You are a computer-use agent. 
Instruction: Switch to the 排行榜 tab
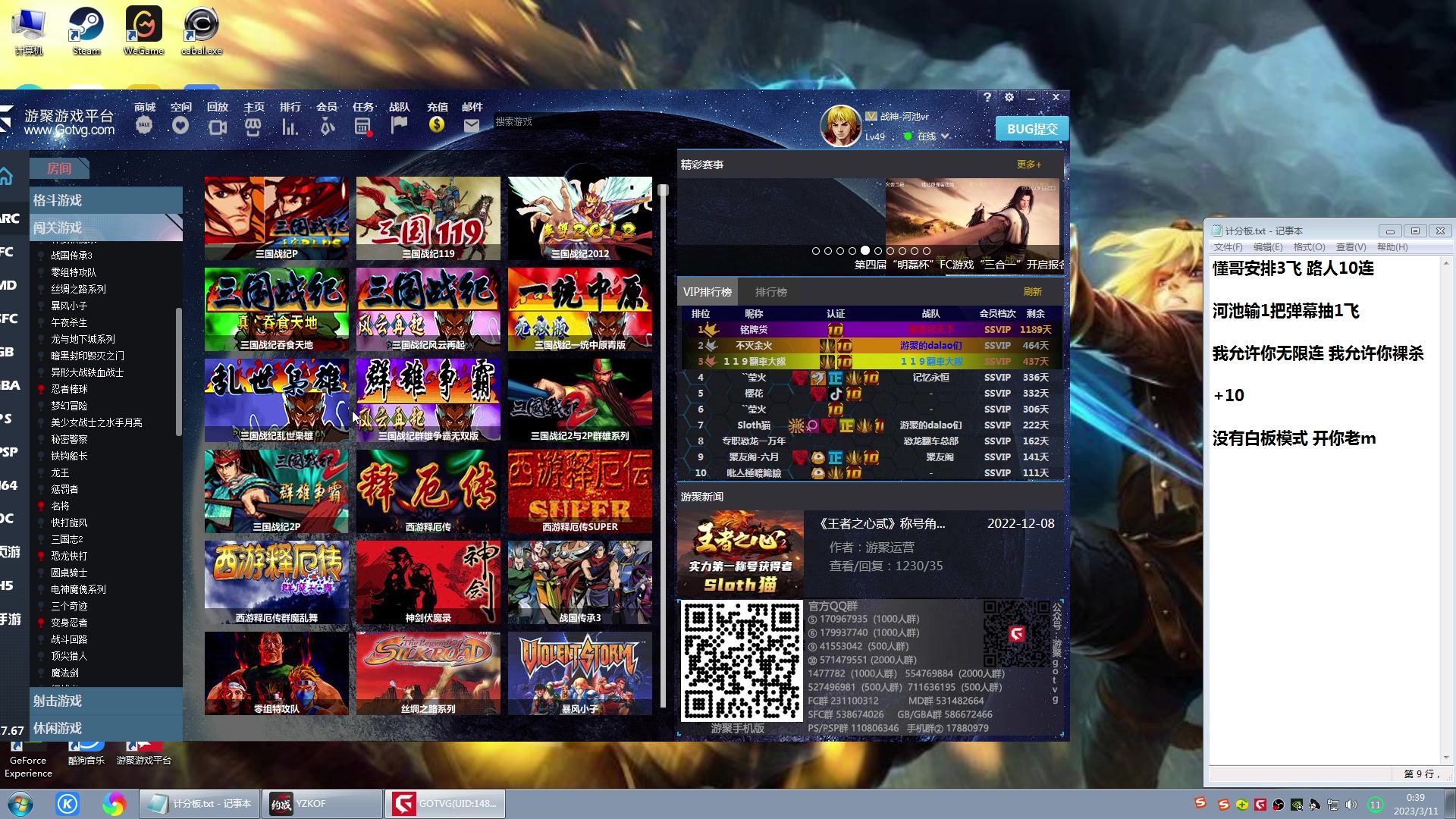click(x=771, y=292)
